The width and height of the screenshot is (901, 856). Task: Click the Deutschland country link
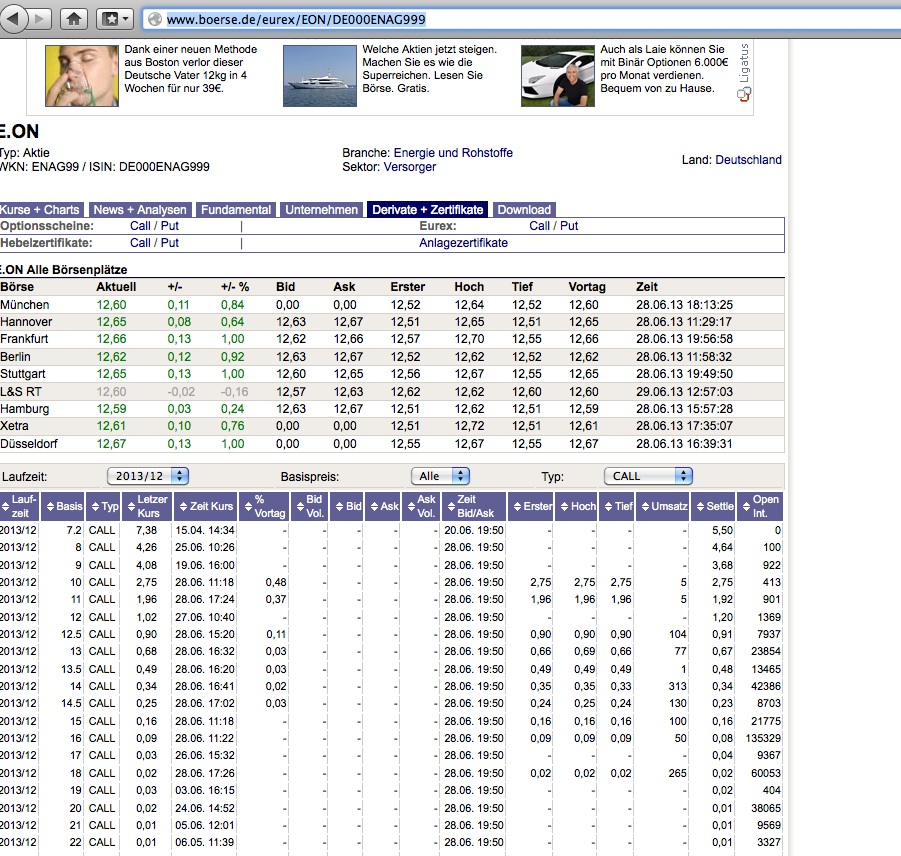click(748, 160)
